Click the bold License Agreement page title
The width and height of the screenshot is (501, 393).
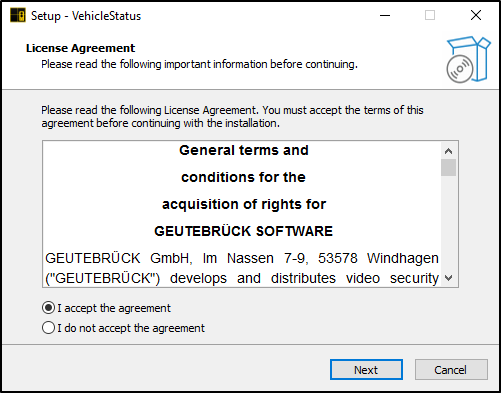(80, 48)
